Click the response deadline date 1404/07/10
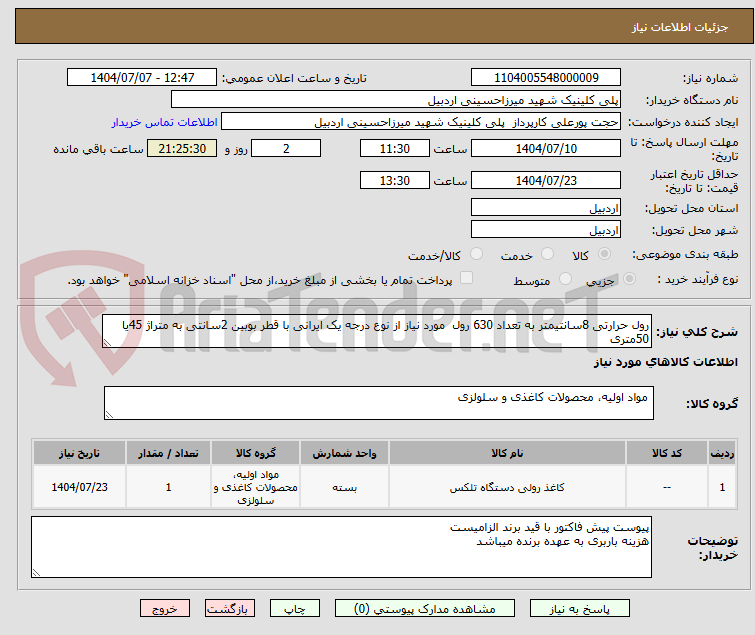This screenshot has width=755, height=635. click(546, 148)
